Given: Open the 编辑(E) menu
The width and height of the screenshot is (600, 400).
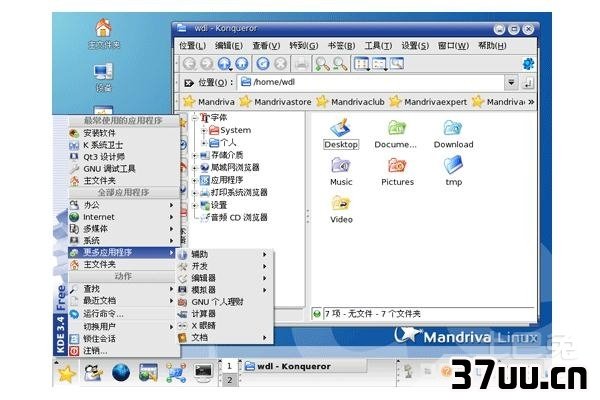Looking at the screenshot, I should 229,46.
